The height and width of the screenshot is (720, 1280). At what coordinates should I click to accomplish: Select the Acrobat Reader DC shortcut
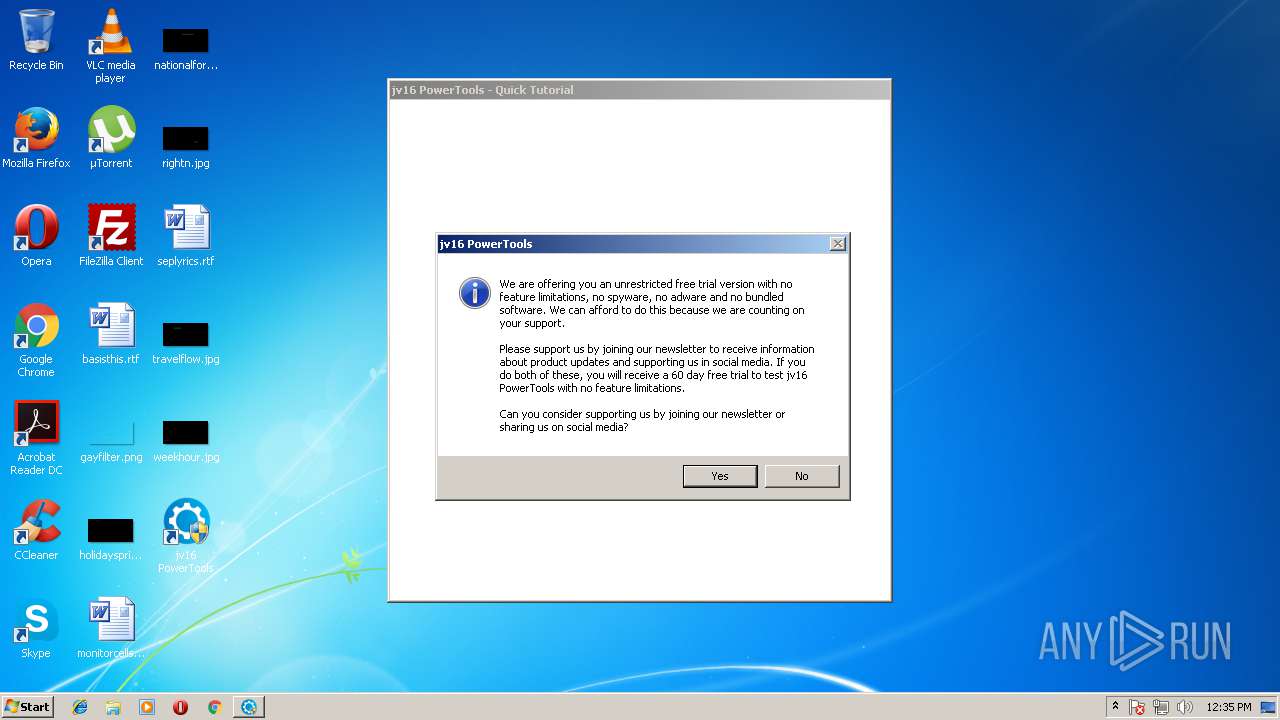coord(37,438)
